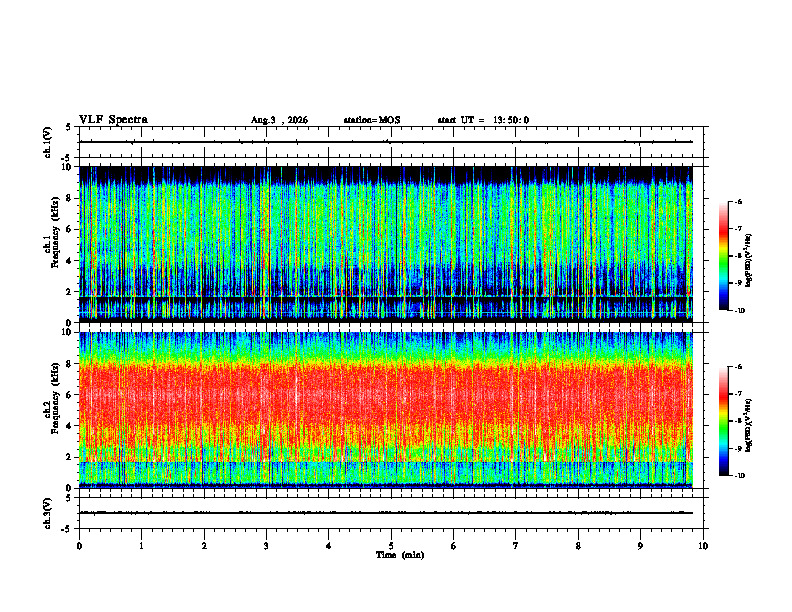
Task: Click the ch.1 voltage waveform trace
Action: [386, 142]
